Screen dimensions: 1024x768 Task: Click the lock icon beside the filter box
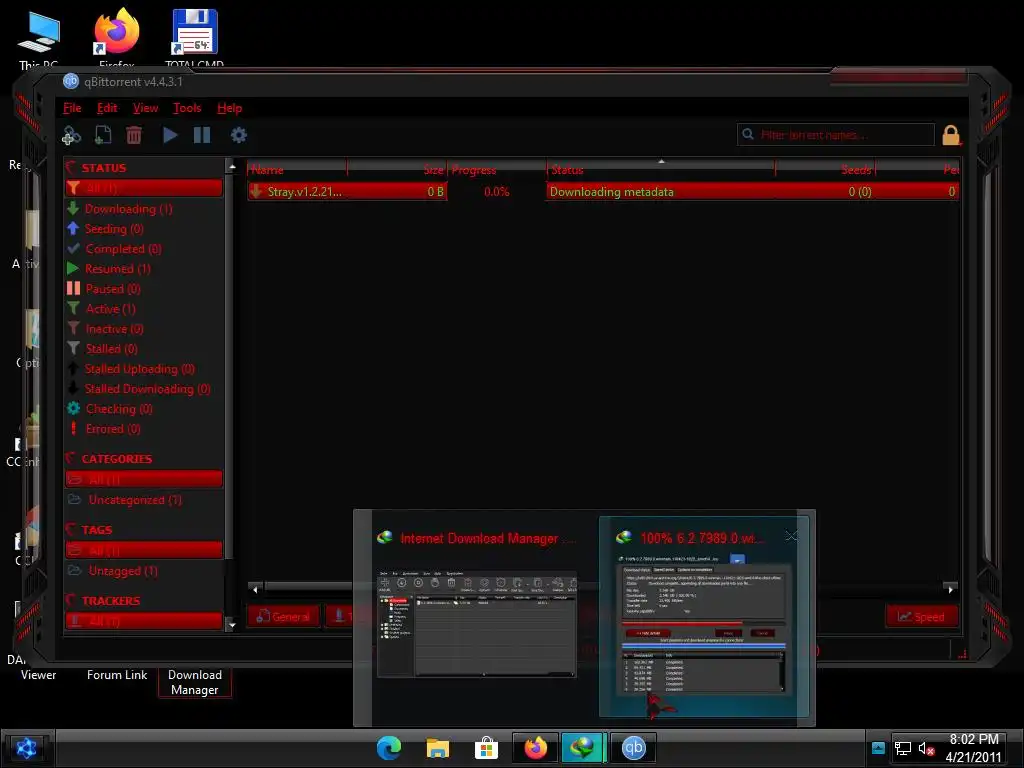(951, 135)
